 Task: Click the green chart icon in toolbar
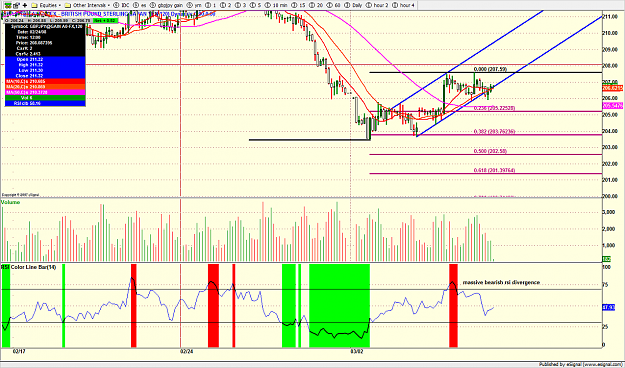[8, 5]
